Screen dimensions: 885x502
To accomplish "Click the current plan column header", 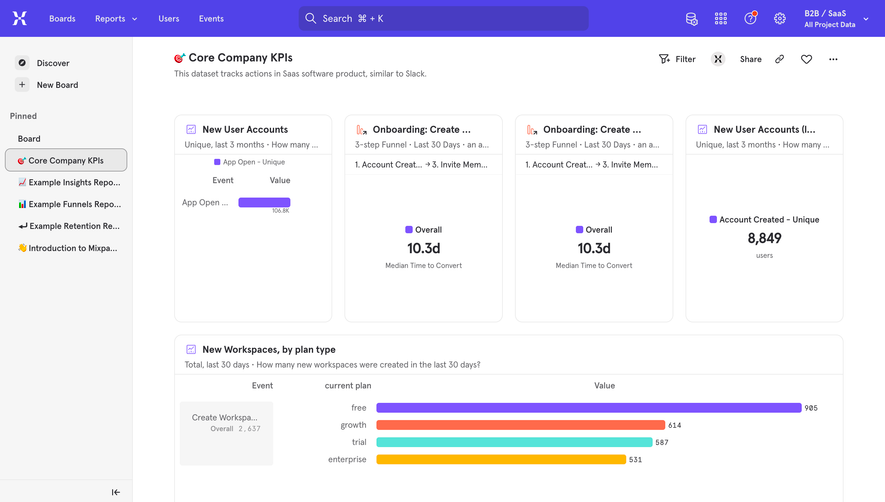I will pyautogui.click(x=348, y=386).
